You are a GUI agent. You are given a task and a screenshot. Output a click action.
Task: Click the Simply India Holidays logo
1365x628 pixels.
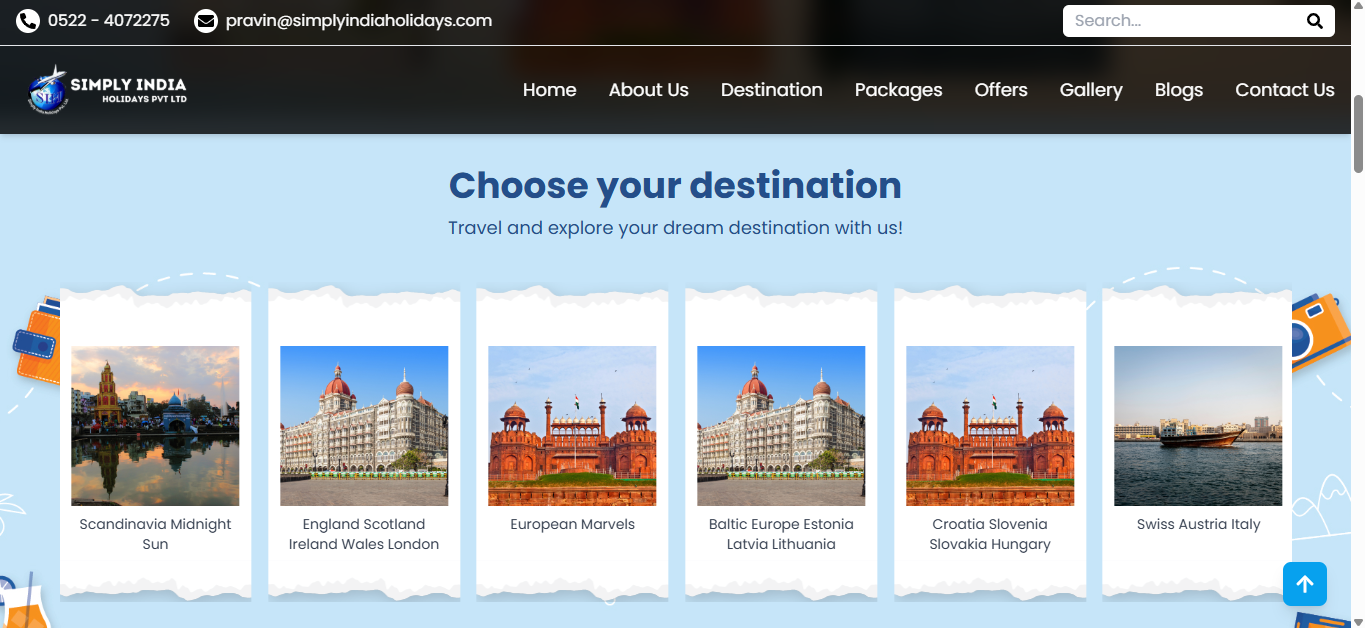[107, 90]
